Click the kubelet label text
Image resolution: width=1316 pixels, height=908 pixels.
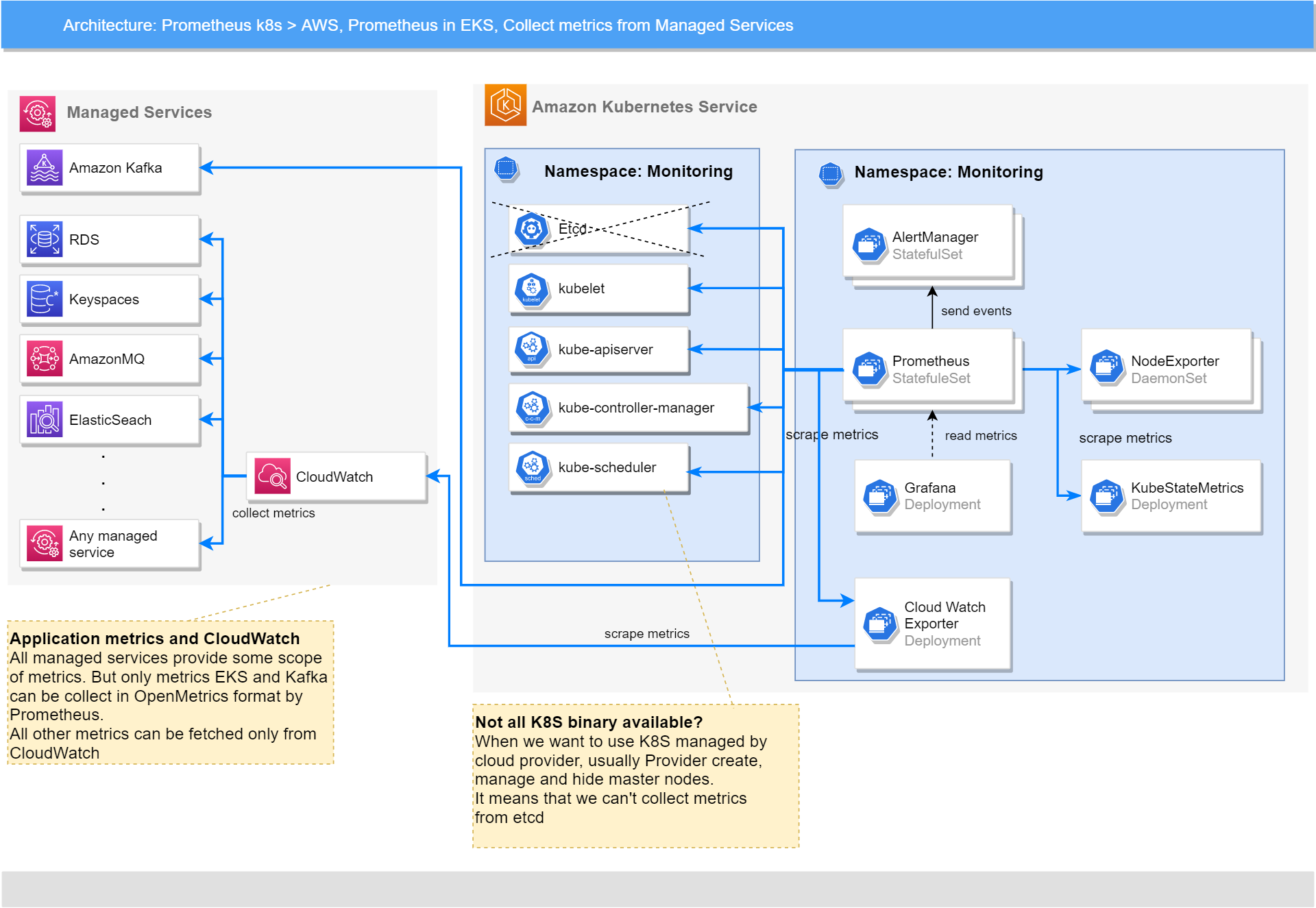(x=581, y=289)
